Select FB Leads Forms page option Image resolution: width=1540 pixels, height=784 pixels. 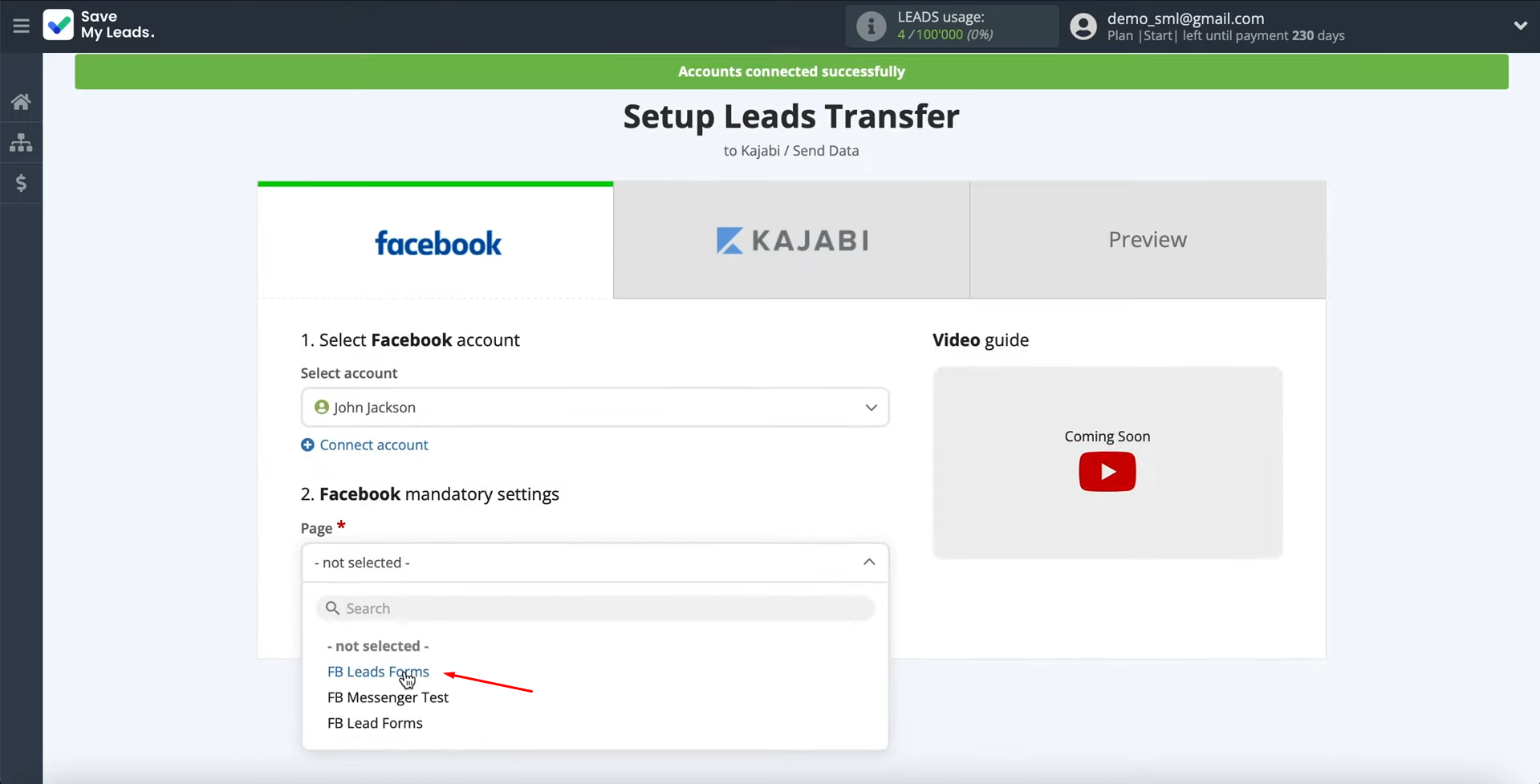pyautogui.click(x=378, y=672)
